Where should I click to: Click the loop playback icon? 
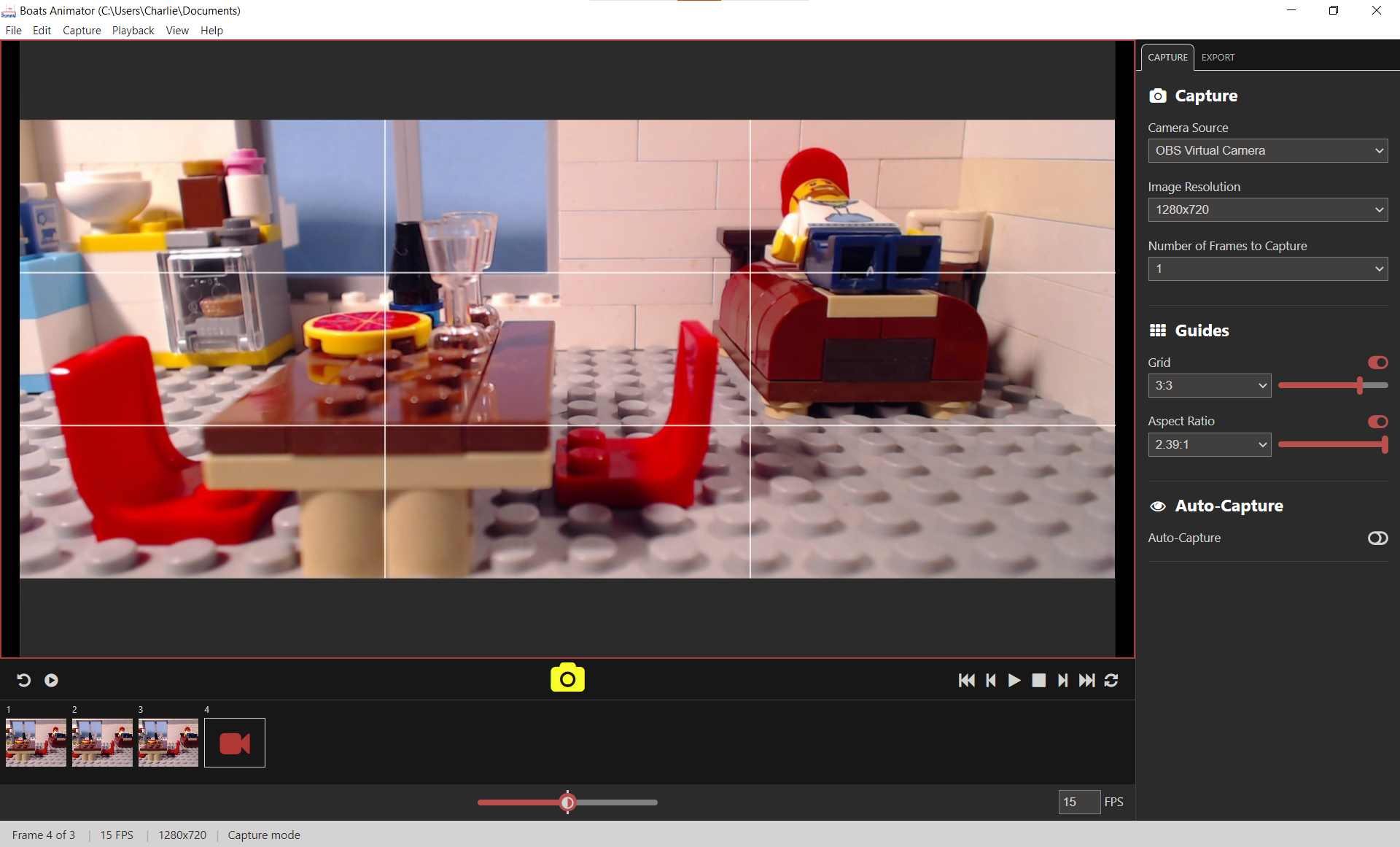[x=1112, y=680]
